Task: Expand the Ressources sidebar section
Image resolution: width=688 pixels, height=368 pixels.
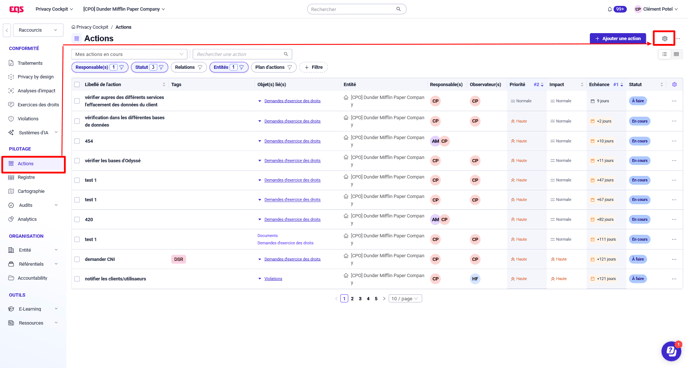Action: click(x=56, y=323)
